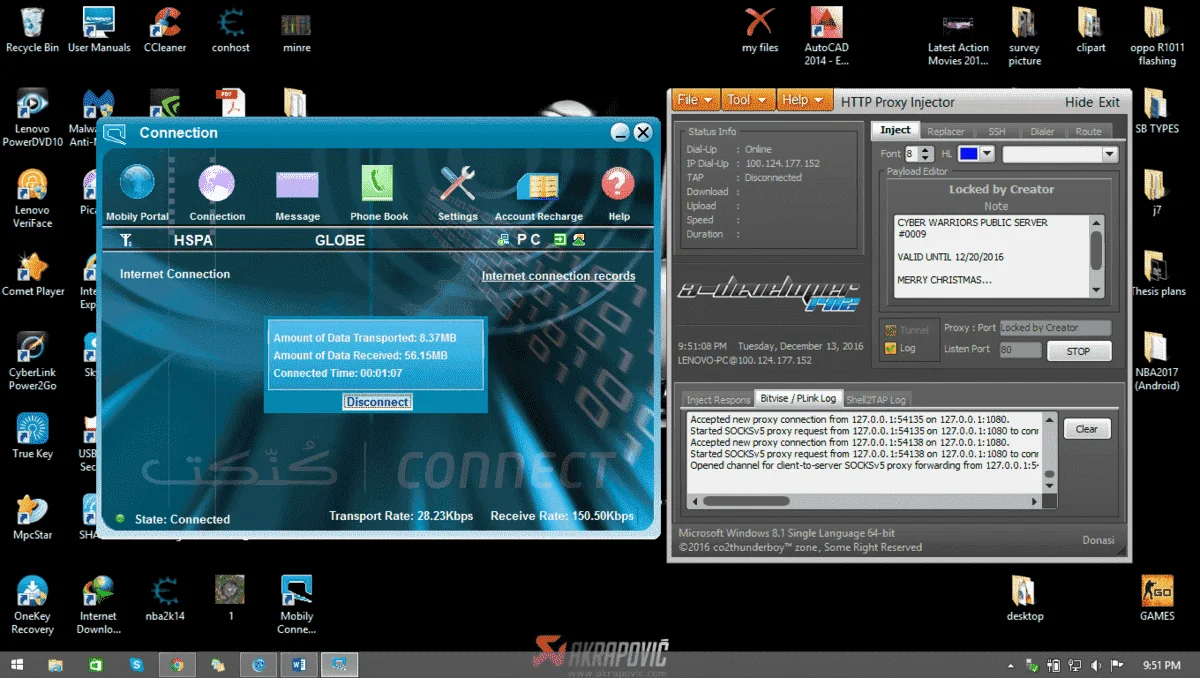Switch to the Route tab
Viewport: 1200px width, 678px height.
1088,131
